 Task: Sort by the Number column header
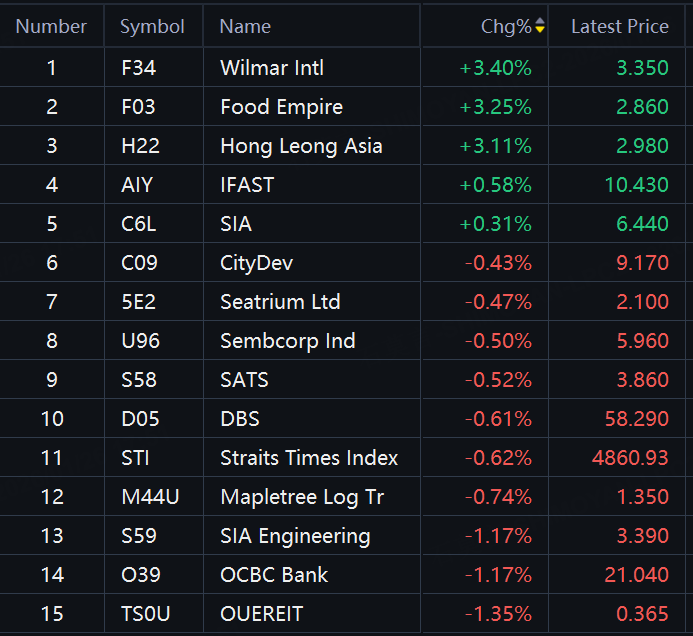[x=51, y=27]
